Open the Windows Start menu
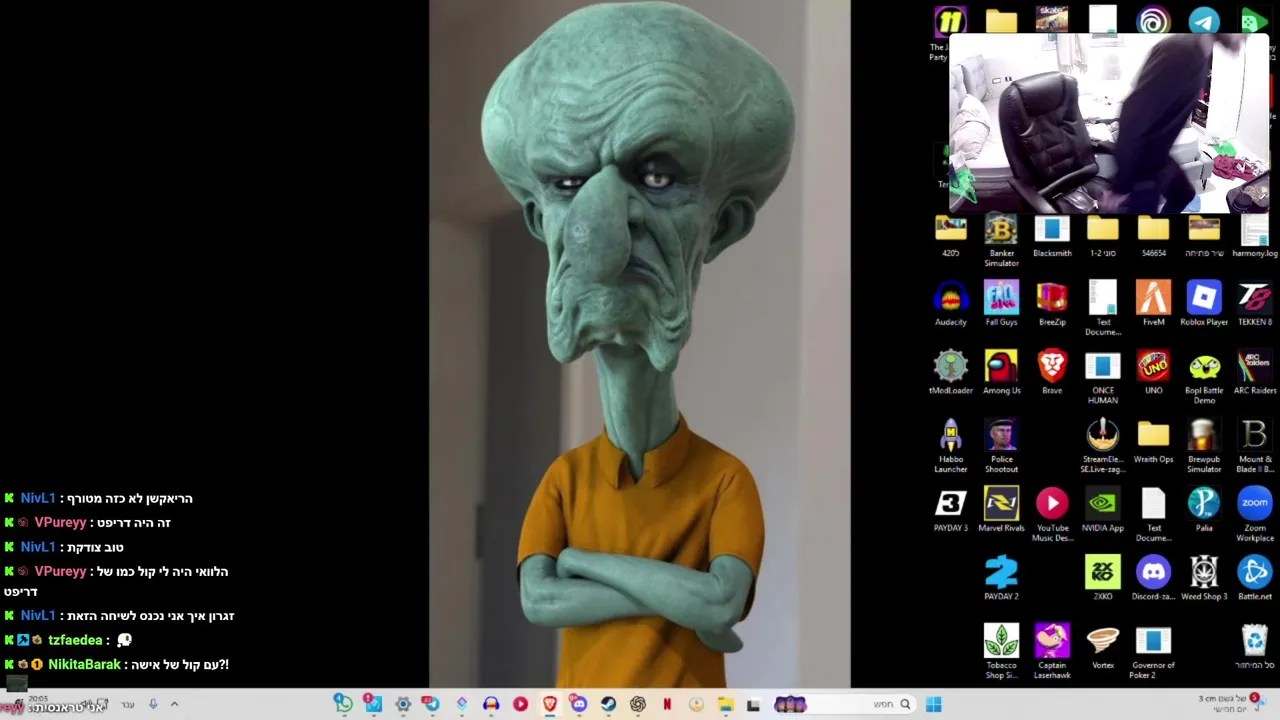 (933, 704)
